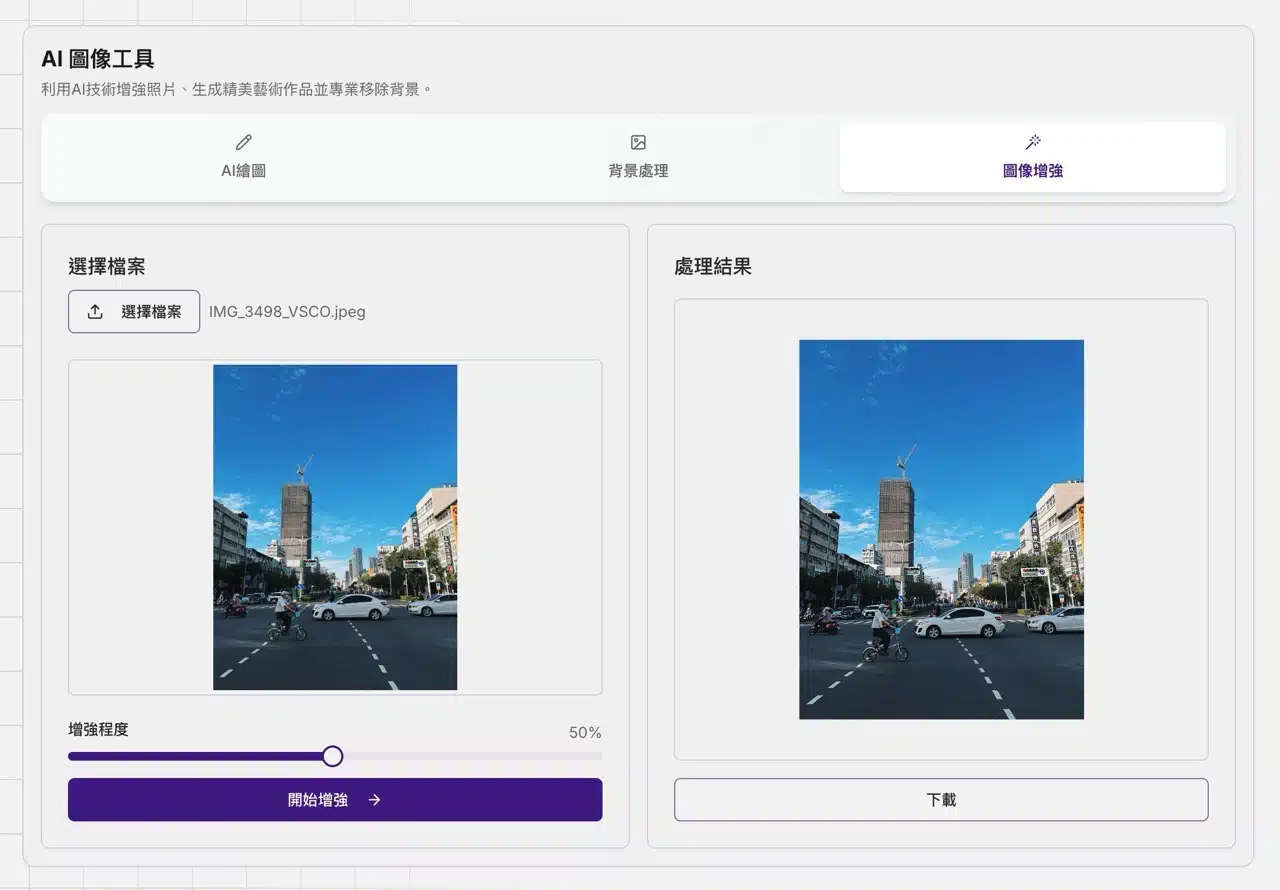
Task: Select the 圖像增強 tab label
Action: (x=1033, y=171)
